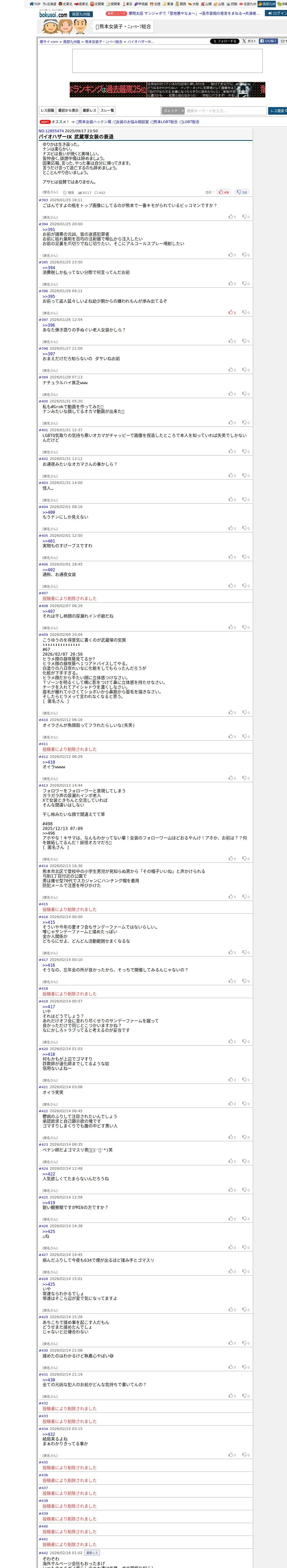This screenshot has height=1568, width=287.
Task: Dislike post #416 with thumbs-down
Action: click(246, 953)
